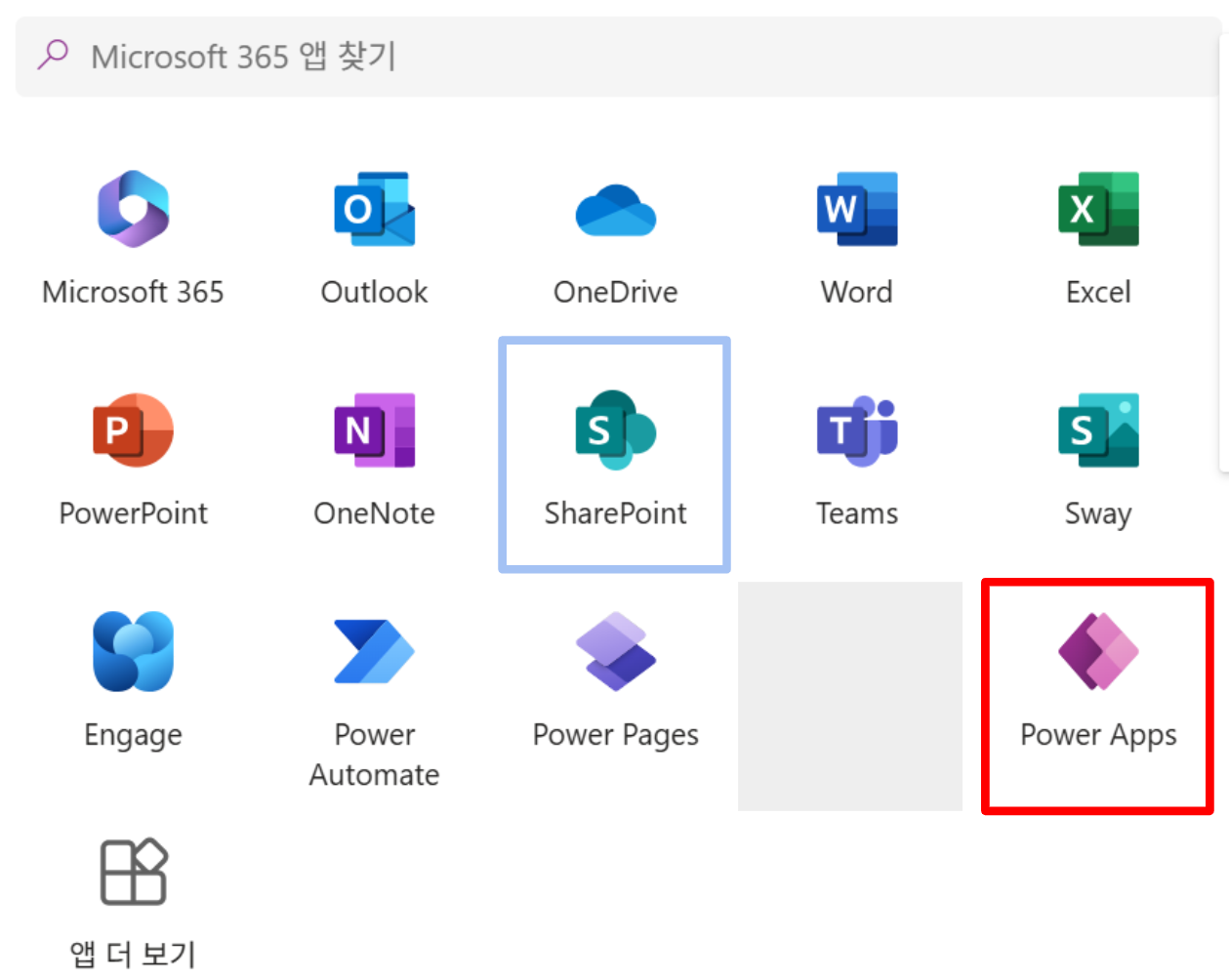Screen dimensions: 1229x980
Task: Launch the Sway app
Action: click(1098, 430)
